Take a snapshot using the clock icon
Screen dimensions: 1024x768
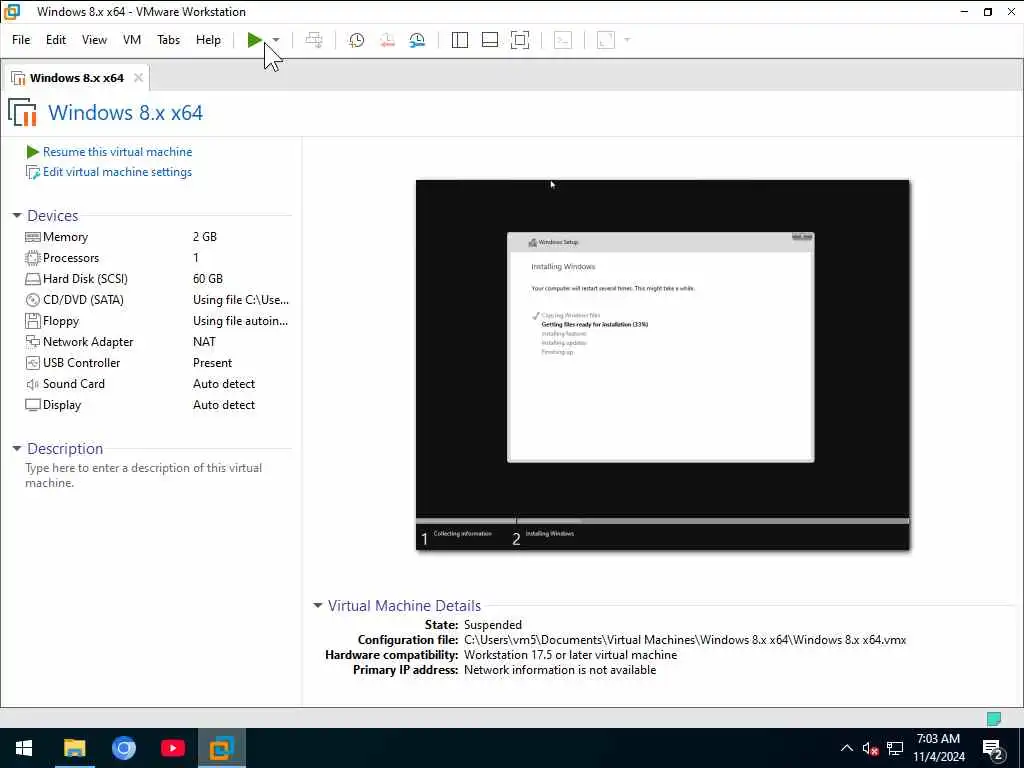point(356,40)
